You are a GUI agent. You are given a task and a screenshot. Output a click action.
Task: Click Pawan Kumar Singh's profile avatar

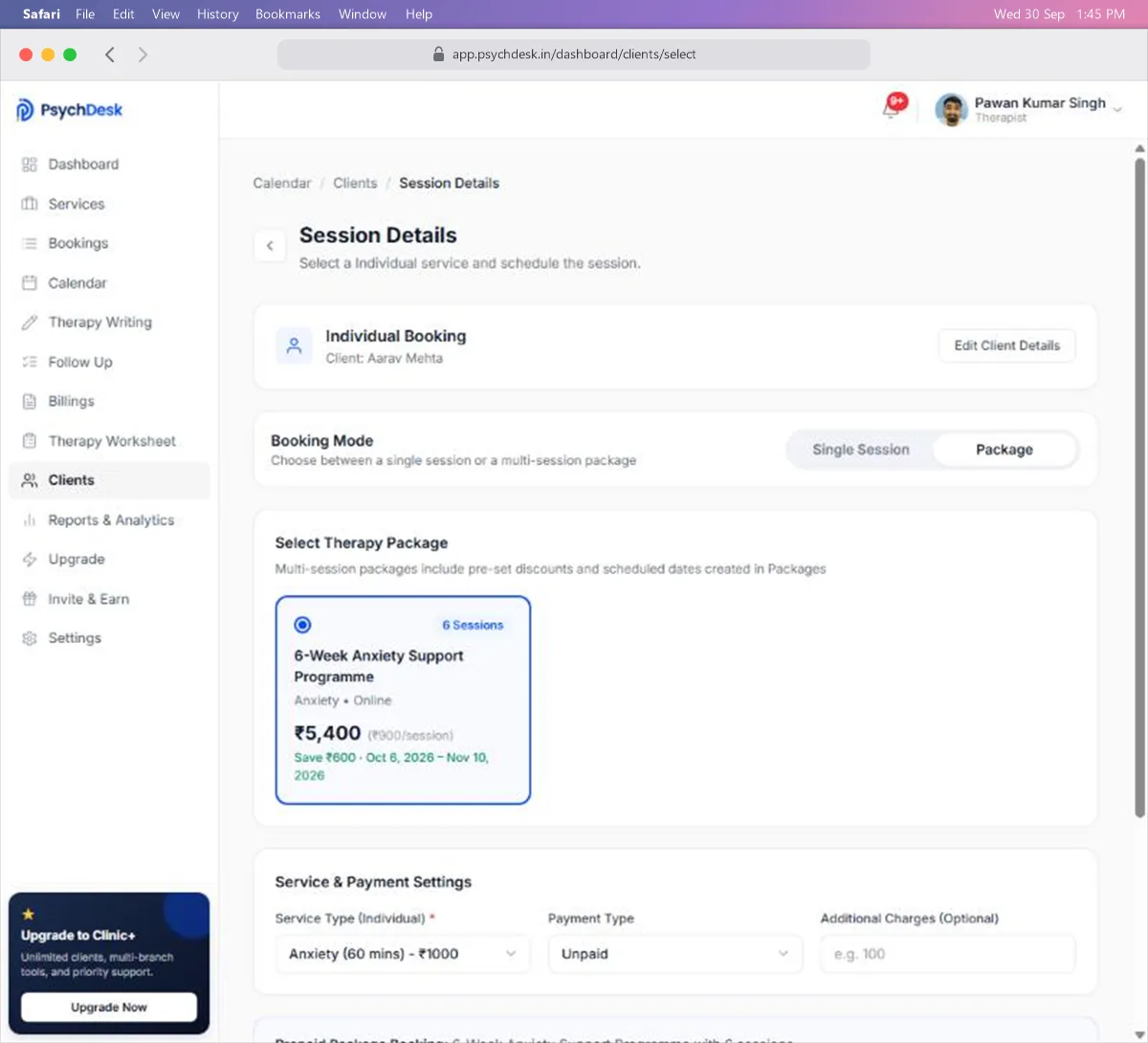point(951,110)
